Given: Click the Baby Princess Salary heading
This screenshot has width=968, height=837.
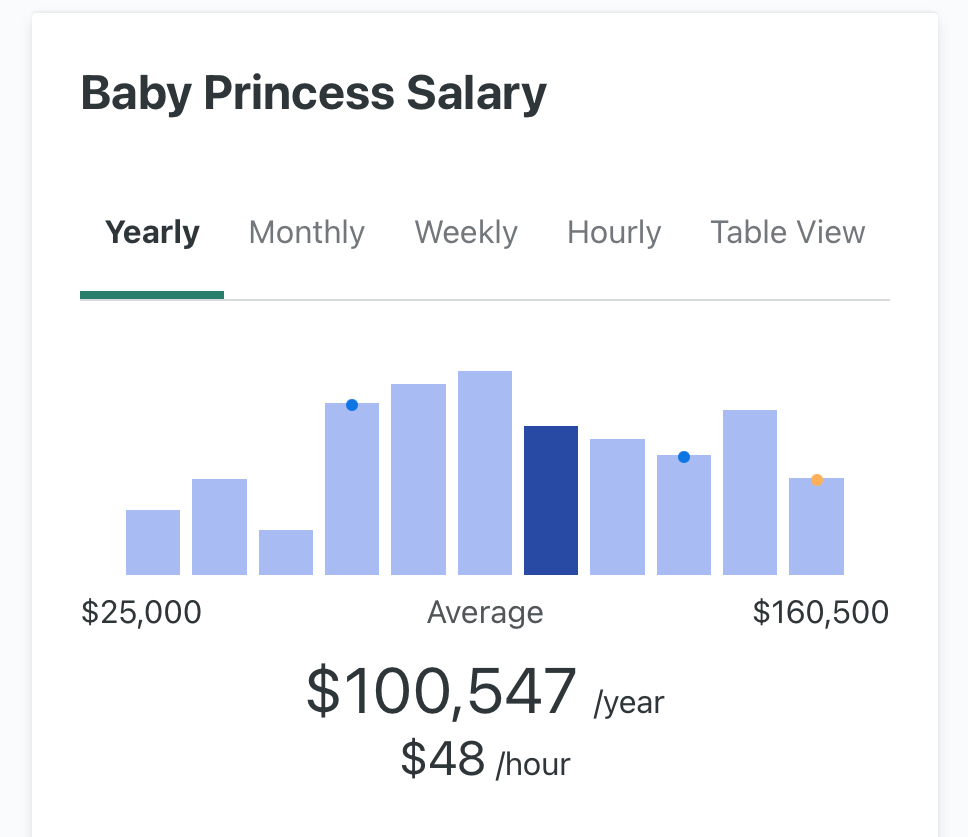Looking at the screenshot, I should click(x=313, y=94).
